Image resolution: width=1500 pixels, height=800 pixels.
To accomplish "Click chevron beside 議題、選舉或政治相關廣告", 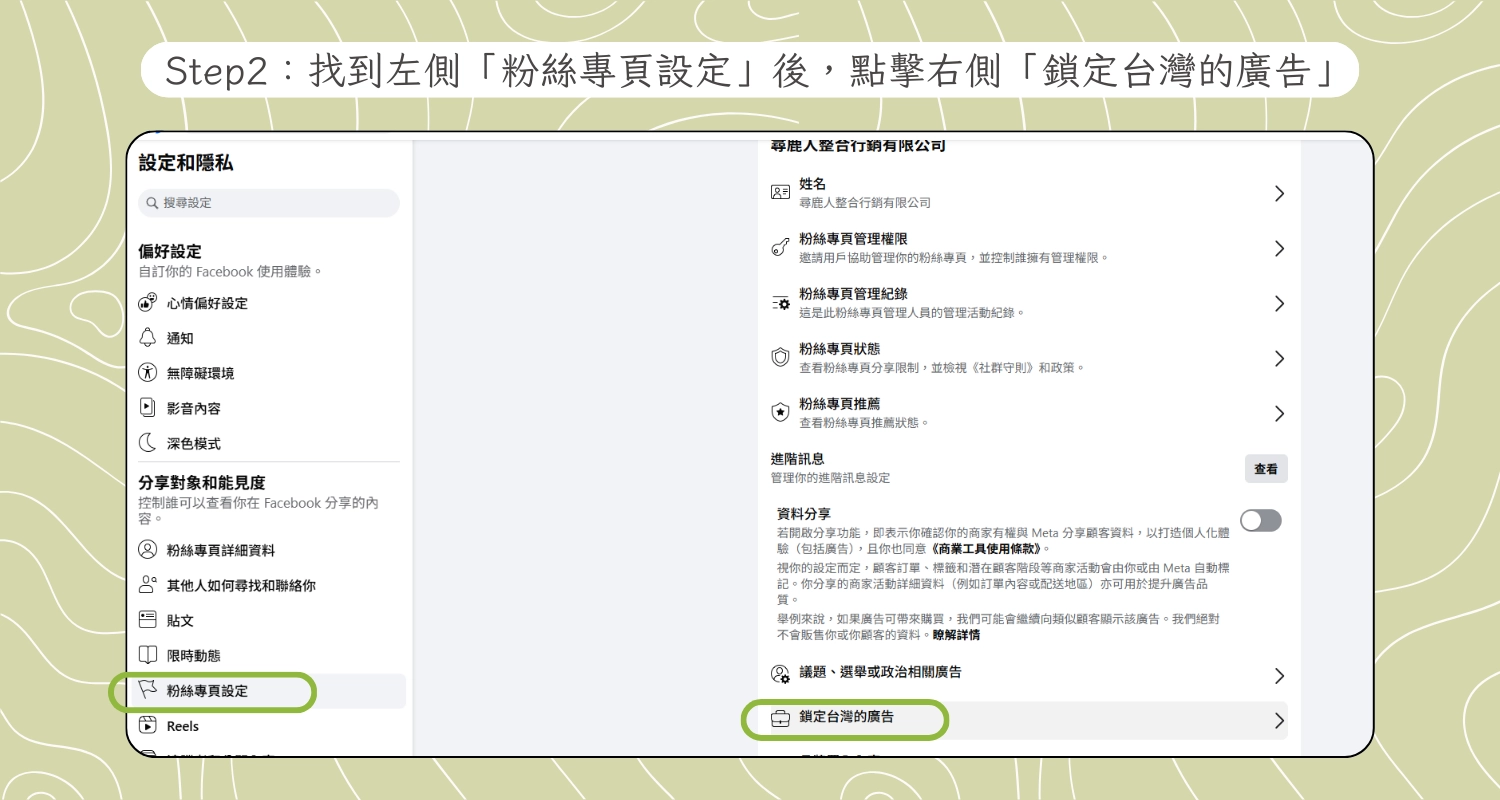I will click(1278, 676).
